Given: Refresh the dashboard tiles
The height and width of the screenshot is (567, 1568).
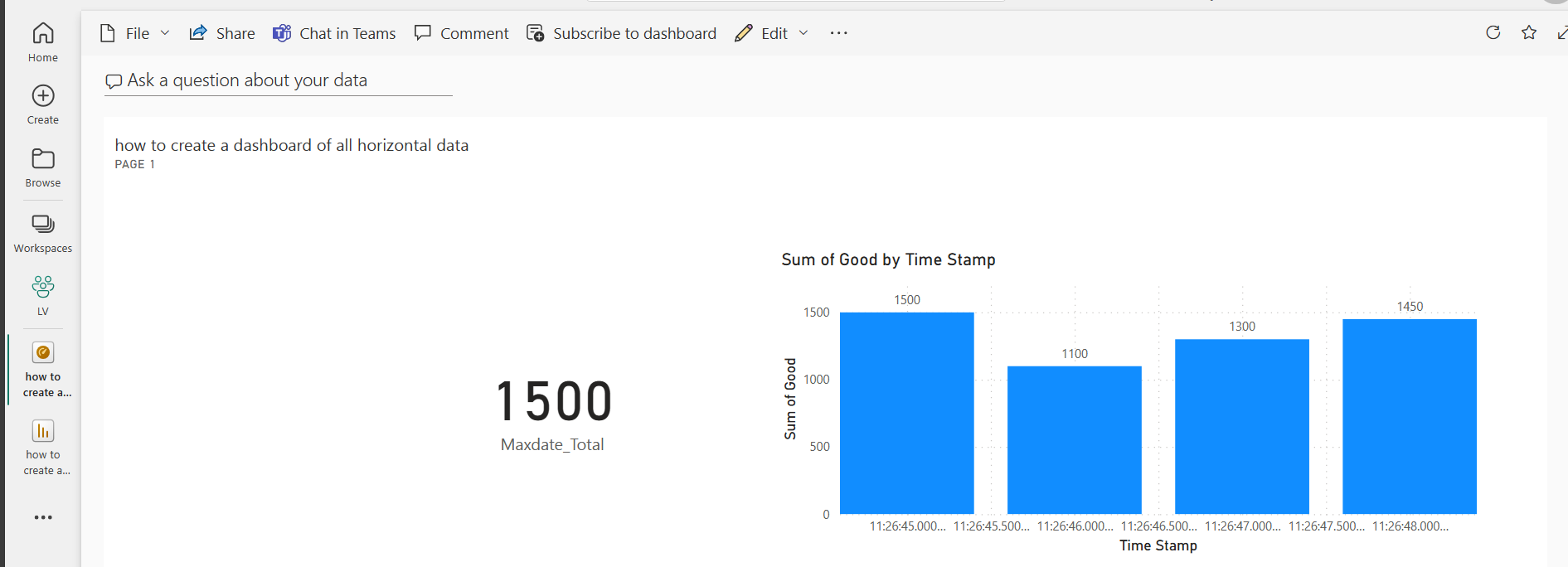Looking at the screenshot, I should pyautogui.click(x=1493, y=32).
